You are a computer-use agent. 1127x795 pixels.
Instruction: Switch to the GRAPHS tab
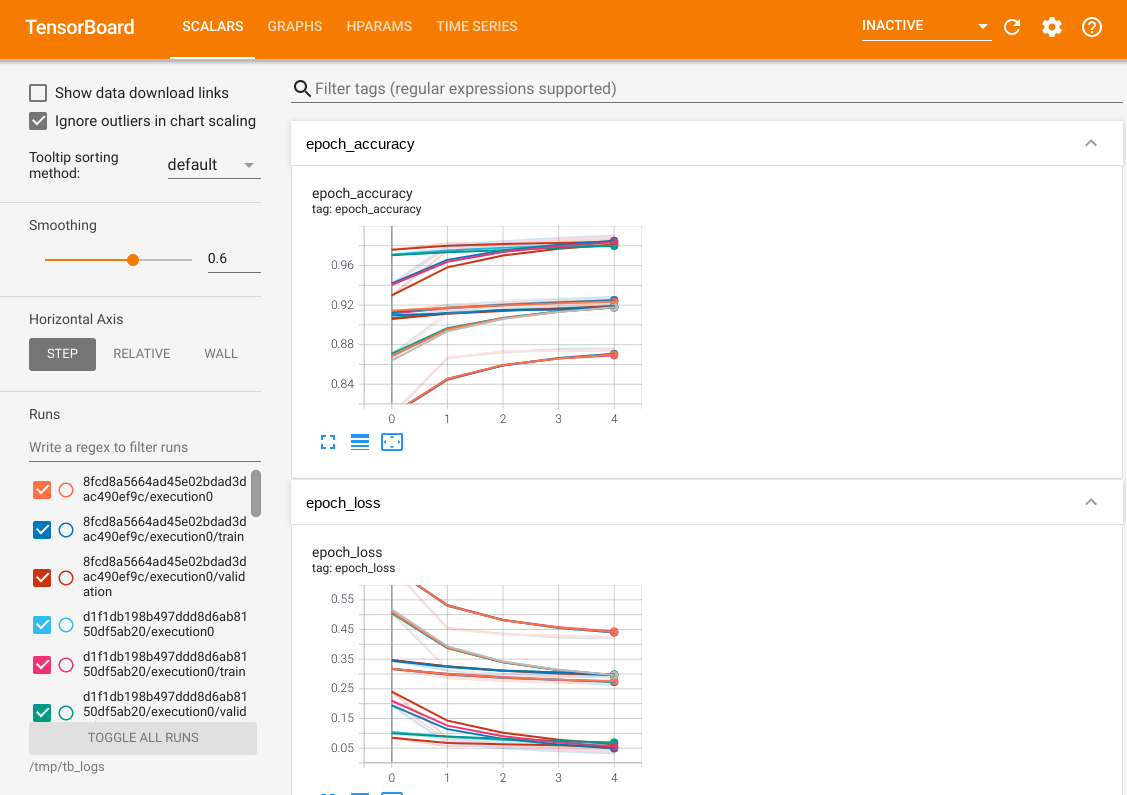point(295,27)
